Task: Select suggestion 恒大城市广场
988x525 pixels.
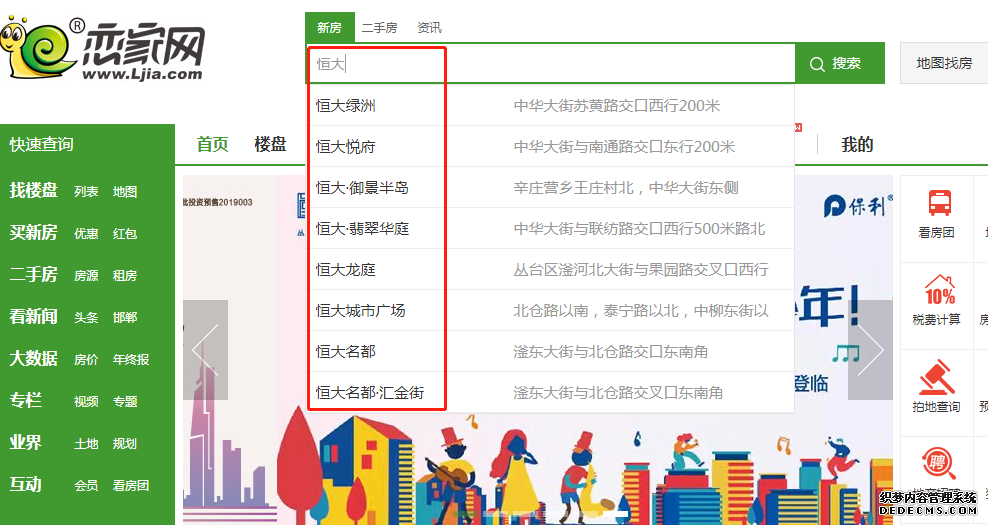Action: 360,311
